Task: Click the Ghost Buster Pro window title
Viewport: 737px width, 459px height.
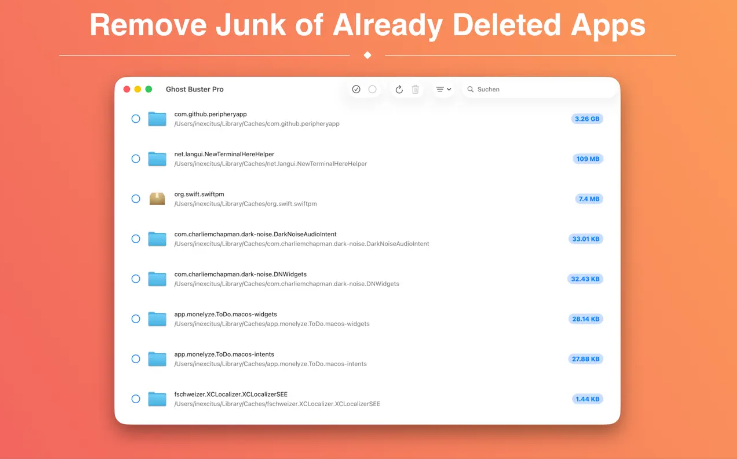Action: (x=195, y=89)
